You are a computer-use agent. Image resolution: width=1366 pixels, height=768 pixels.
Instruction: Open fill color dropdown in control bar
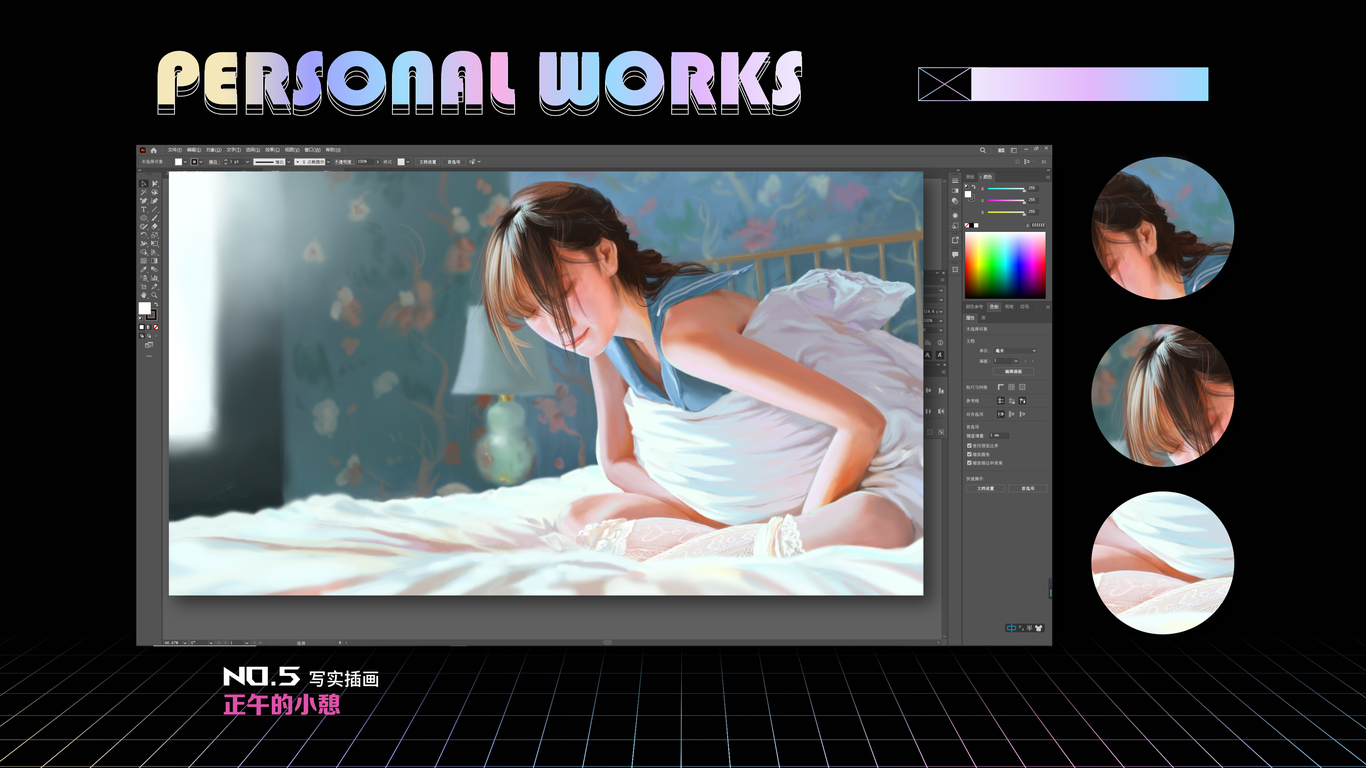click(x=185, y=161)
